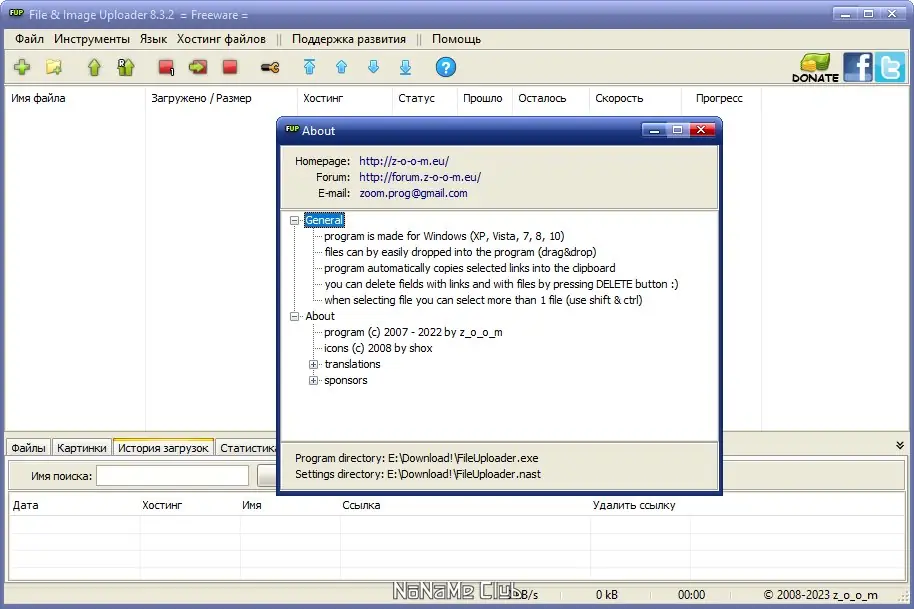Viewport: 914px width, 609px height.
Task: Click the single green up arrow upload icon
Action: [94, 67]
